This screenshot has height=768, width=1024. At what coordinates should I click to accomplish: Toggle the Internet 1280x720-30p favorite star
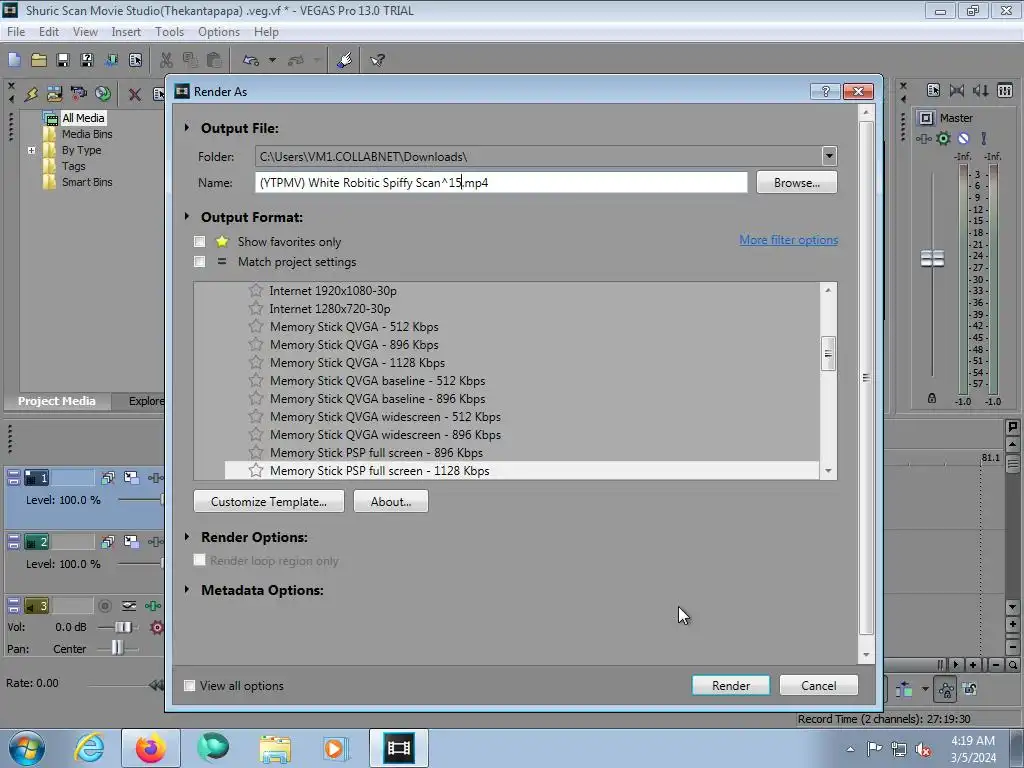point(256,308)
